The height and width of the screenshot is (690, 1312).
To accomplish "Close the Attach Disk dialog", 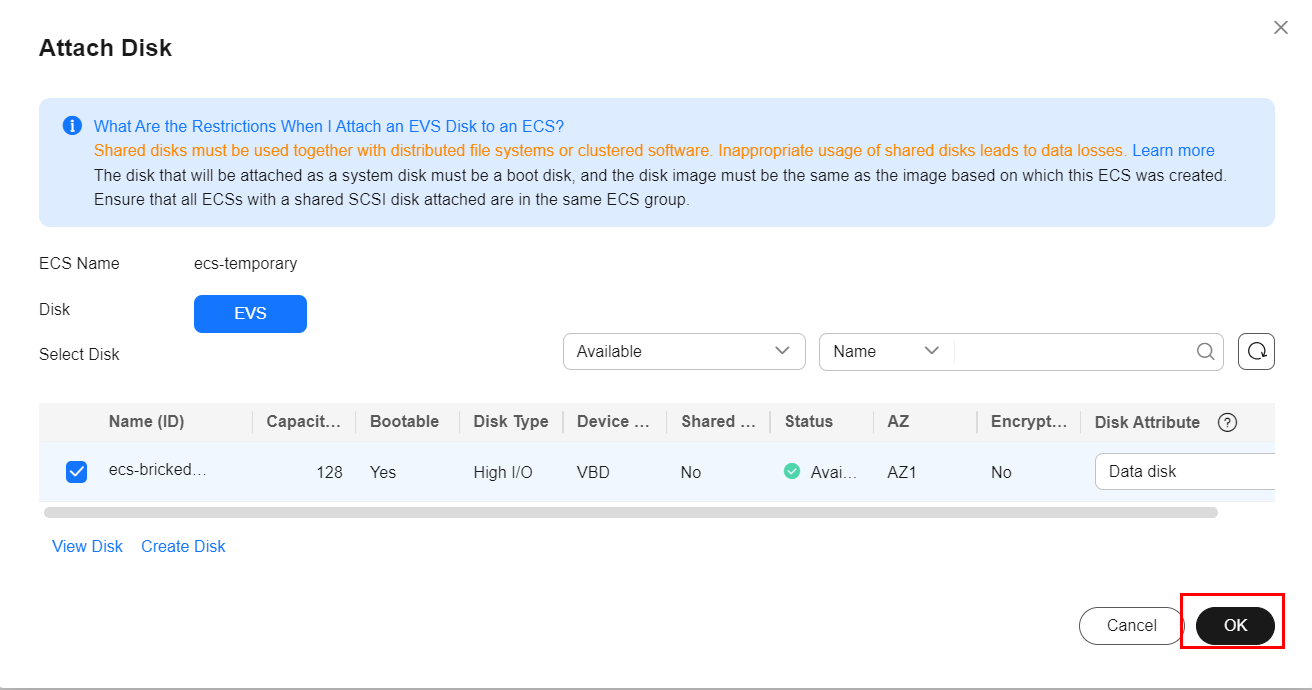I will pyautogui.click(x=1280, y=28).
